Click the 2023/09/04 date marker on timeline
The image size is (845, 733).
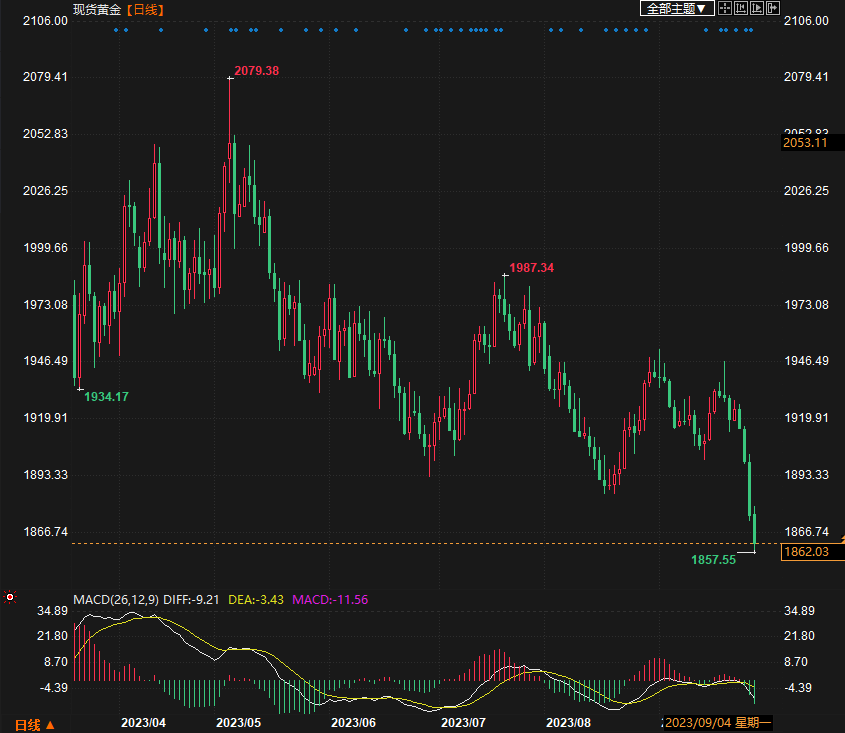[699, 723]
